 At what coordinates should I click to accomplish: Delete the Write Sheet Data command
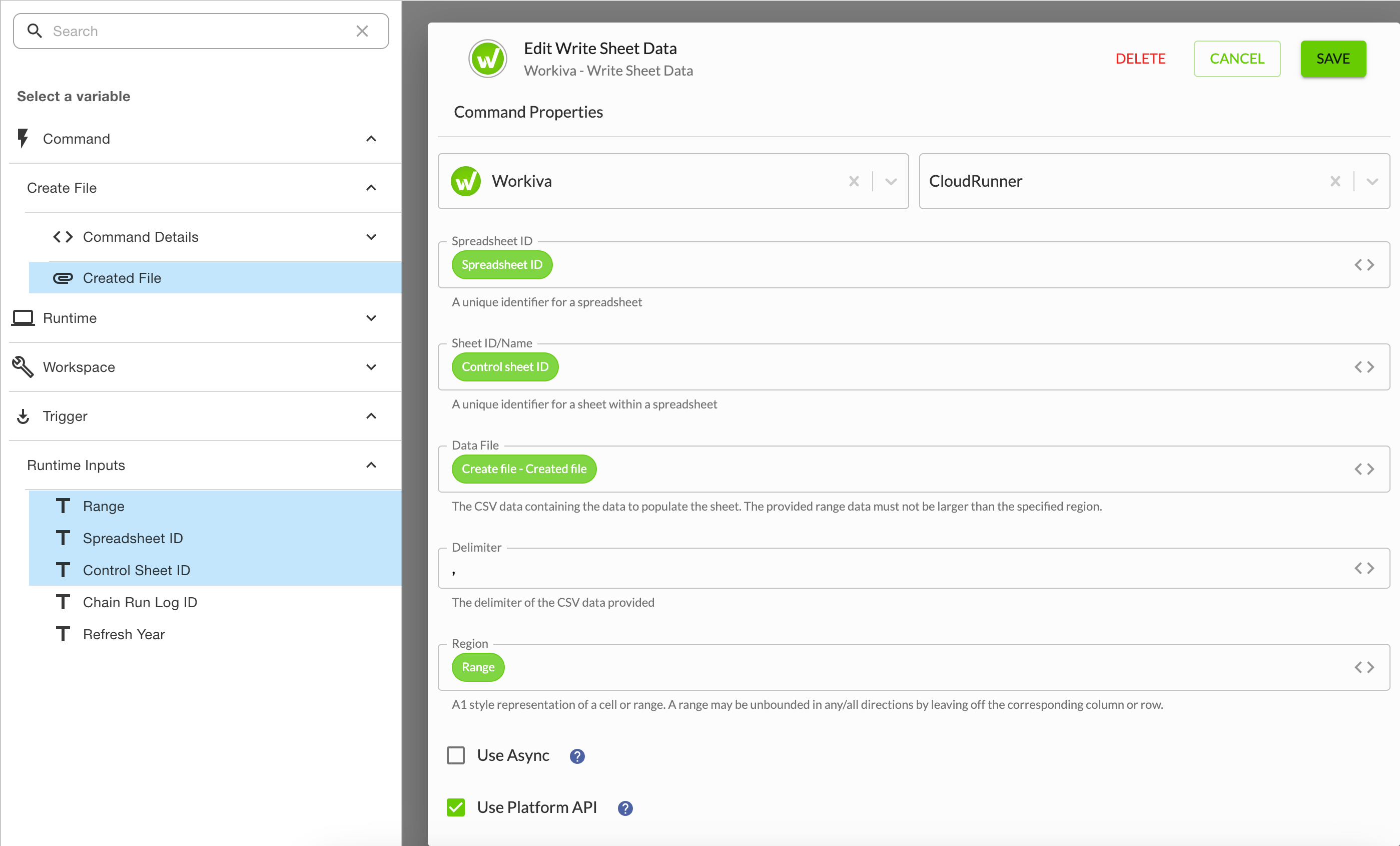(1140, 59)
